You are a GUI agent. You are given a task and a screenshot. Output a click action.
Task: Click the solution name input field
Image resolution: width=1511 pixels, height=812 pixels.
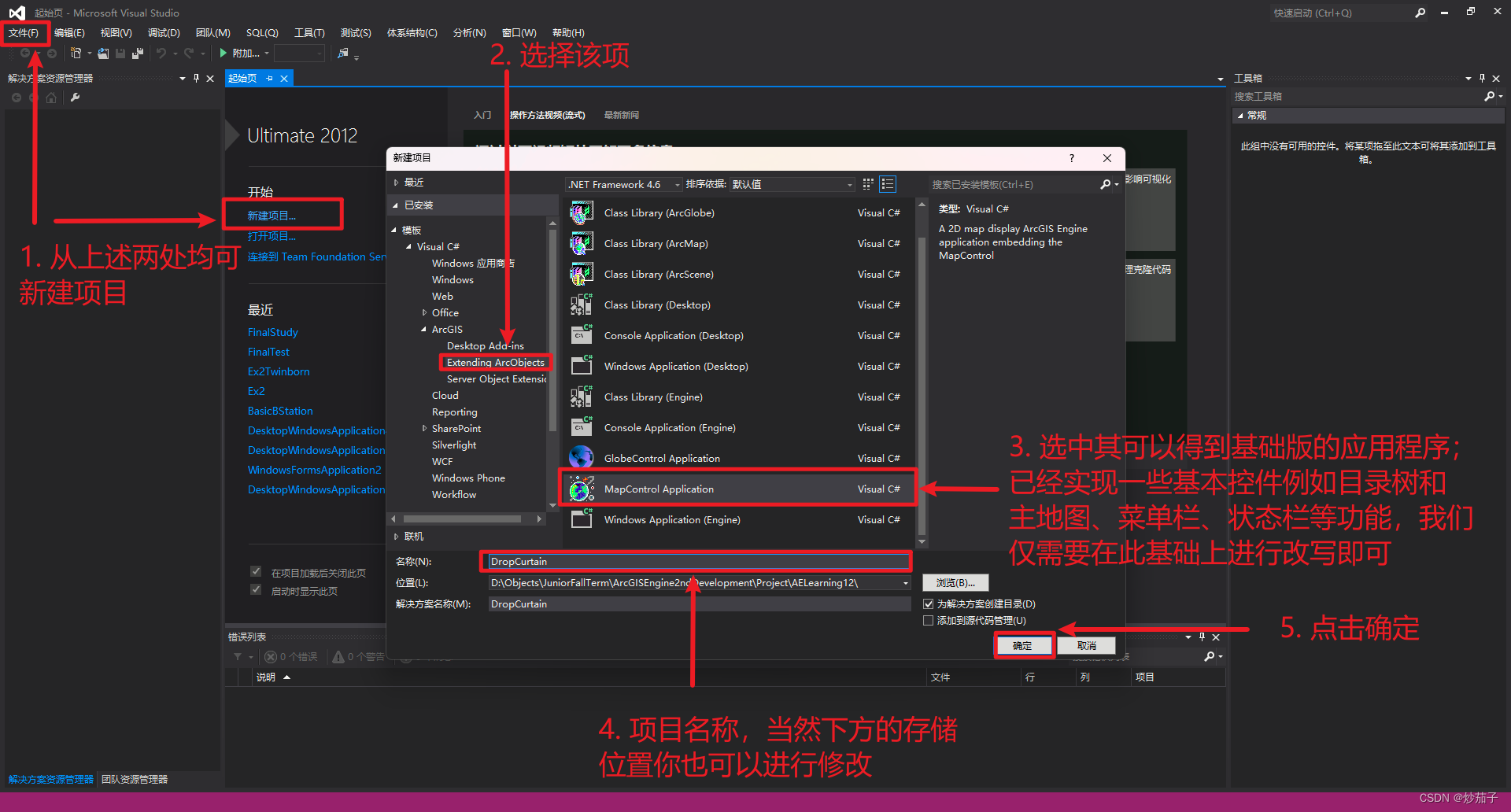698,604
